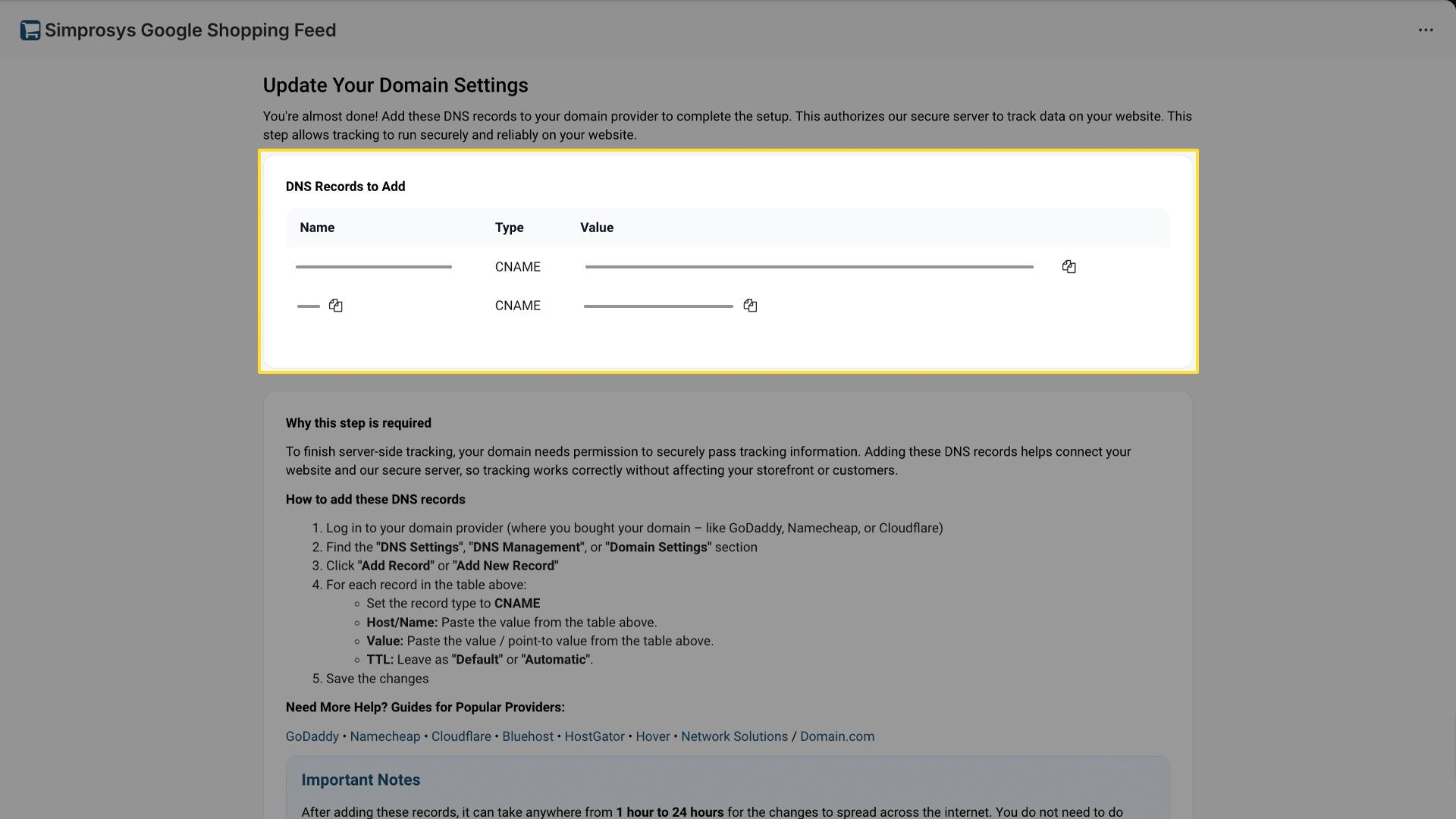The width and height of the screenshot is (1456, 819).
Task: Open the Domain.com provider guide
Action: [x=837, y=736]
